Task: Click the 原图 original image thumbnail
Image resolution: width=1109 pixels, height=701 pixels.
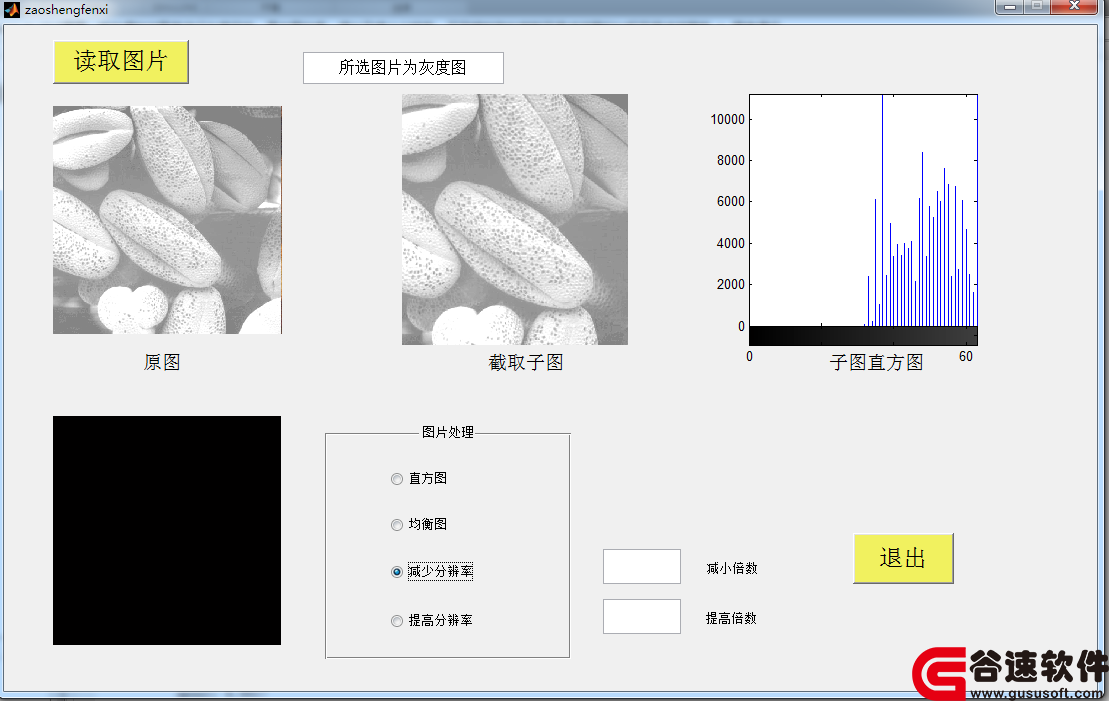Action: click(168, 220)
